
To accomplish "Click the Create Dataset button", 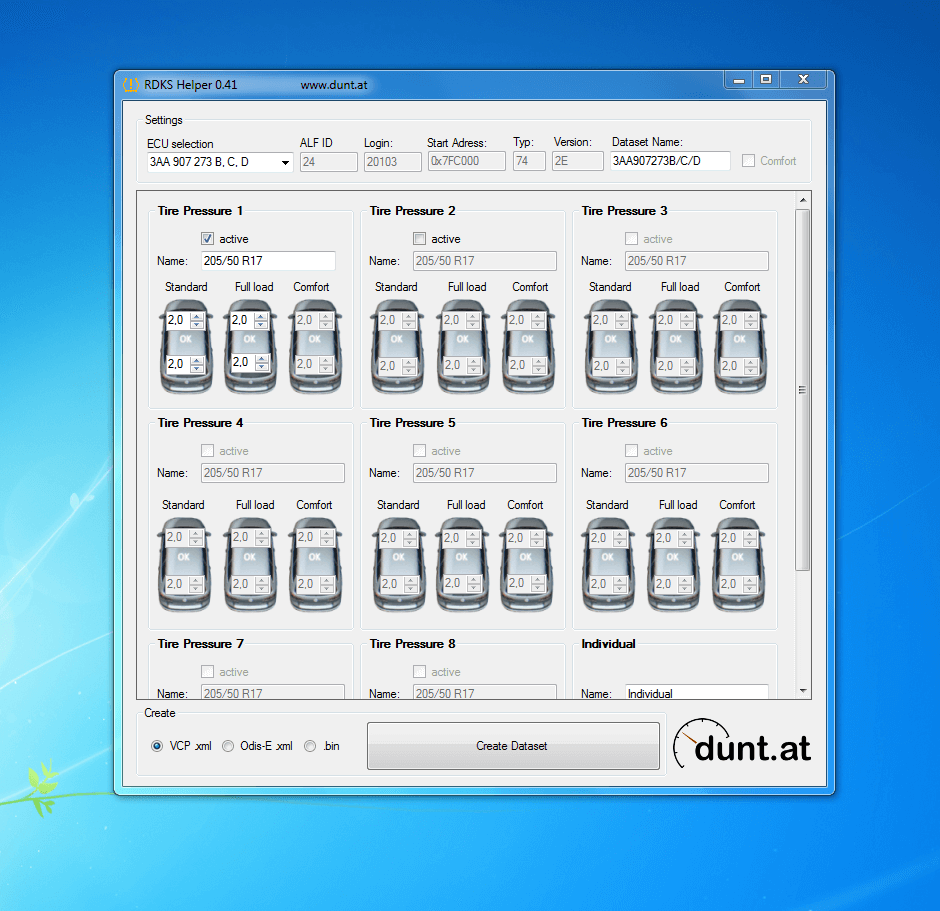I will [x=513, y=746].
